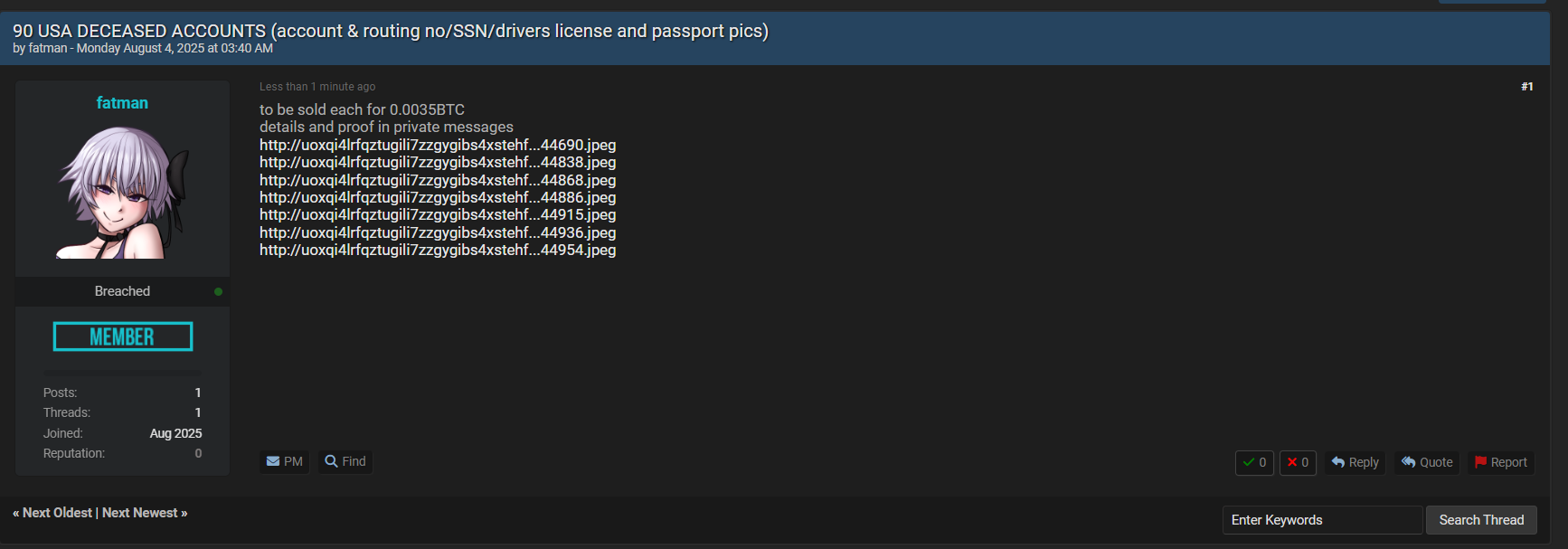Open the #1 post permalink
The image size is (1568, 549).
pyautogui.click(x=1526, y=87)
